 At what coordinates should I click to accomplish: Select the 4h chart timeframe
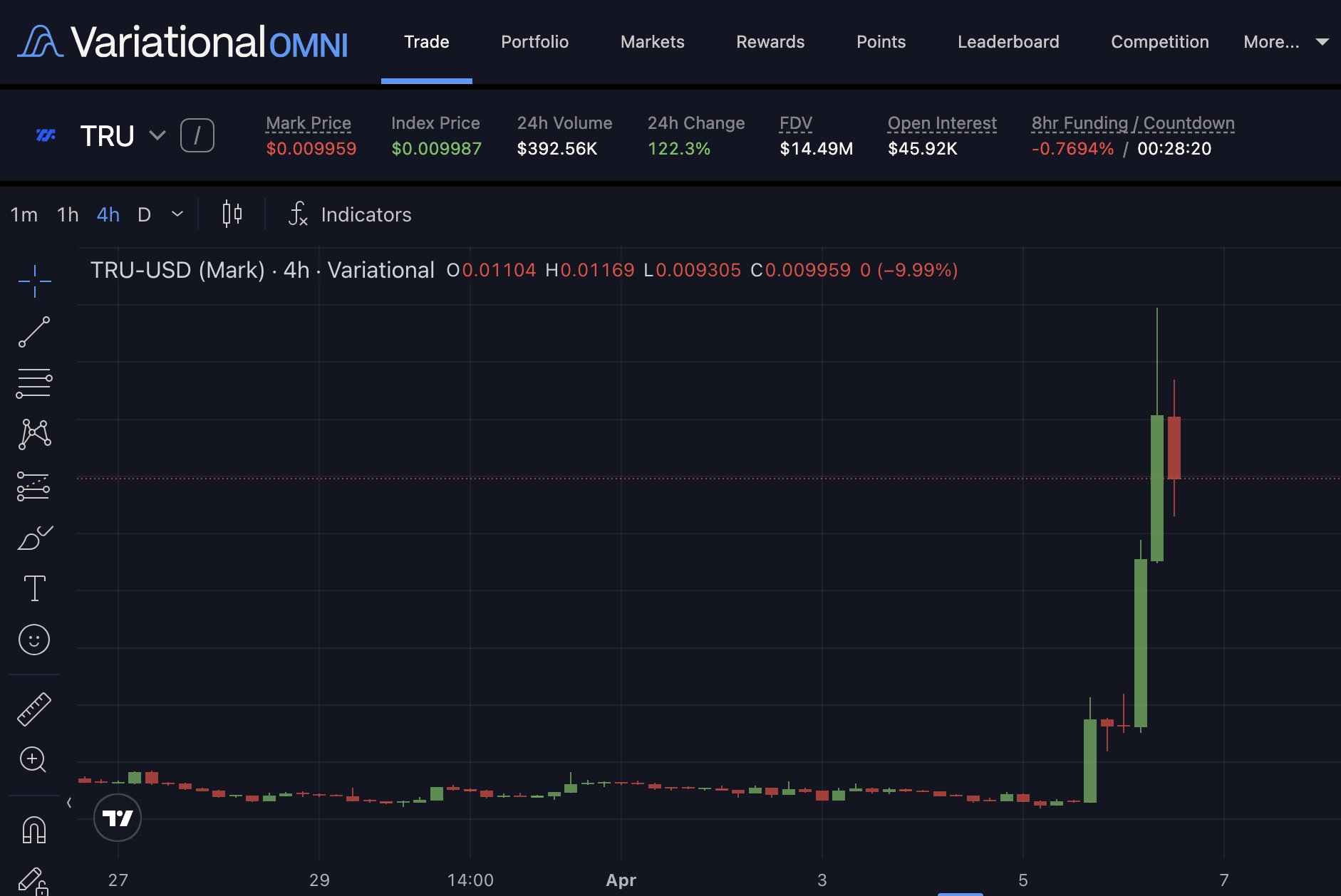point(108,214)
